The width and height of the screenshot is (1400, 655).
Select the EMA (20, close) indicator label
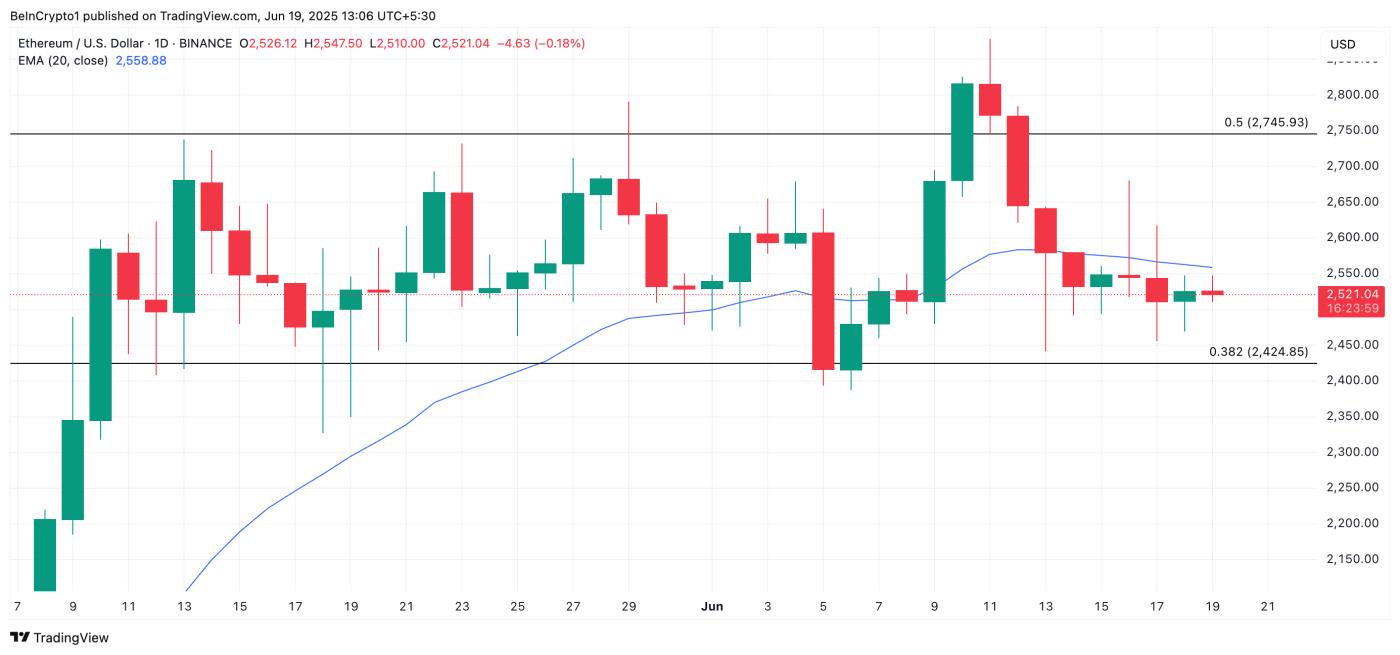coord(63,60)
